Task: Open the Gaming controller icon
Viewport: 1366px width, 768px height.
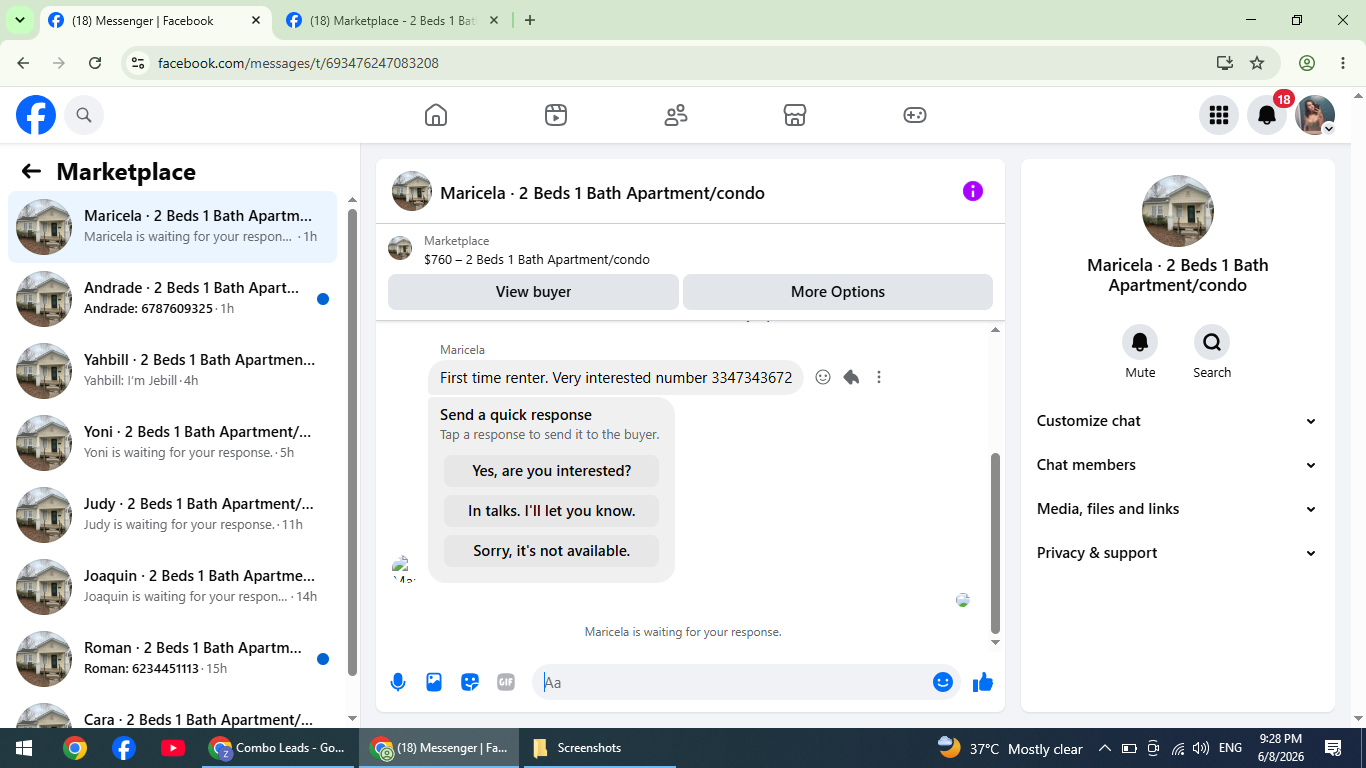Action: click(915, 115)
